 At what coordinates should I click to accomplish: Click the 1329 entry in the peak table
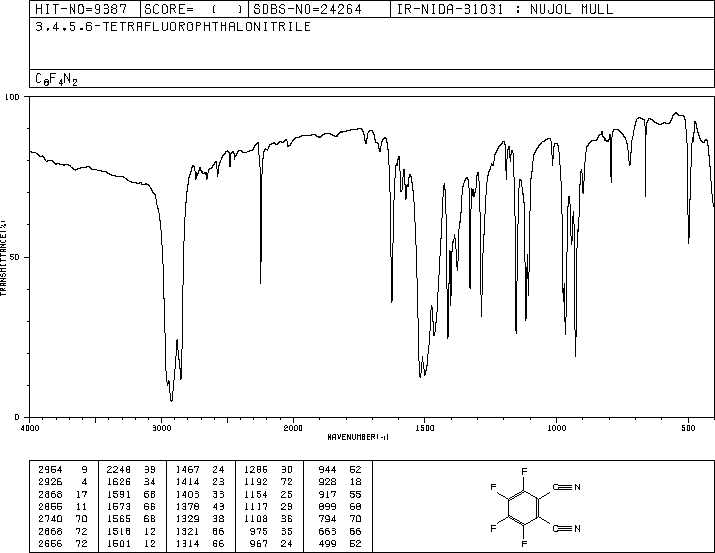coord(187,519)
